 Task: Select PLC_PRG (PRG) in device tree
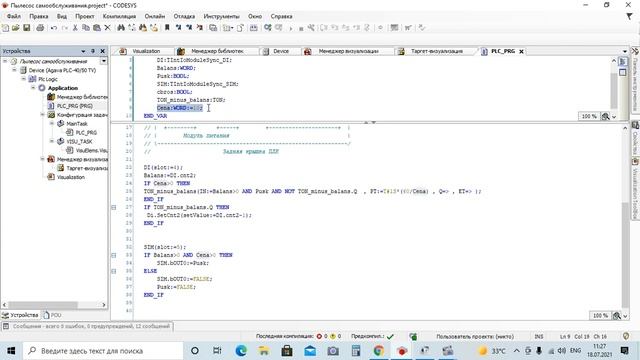click(75, 106)
